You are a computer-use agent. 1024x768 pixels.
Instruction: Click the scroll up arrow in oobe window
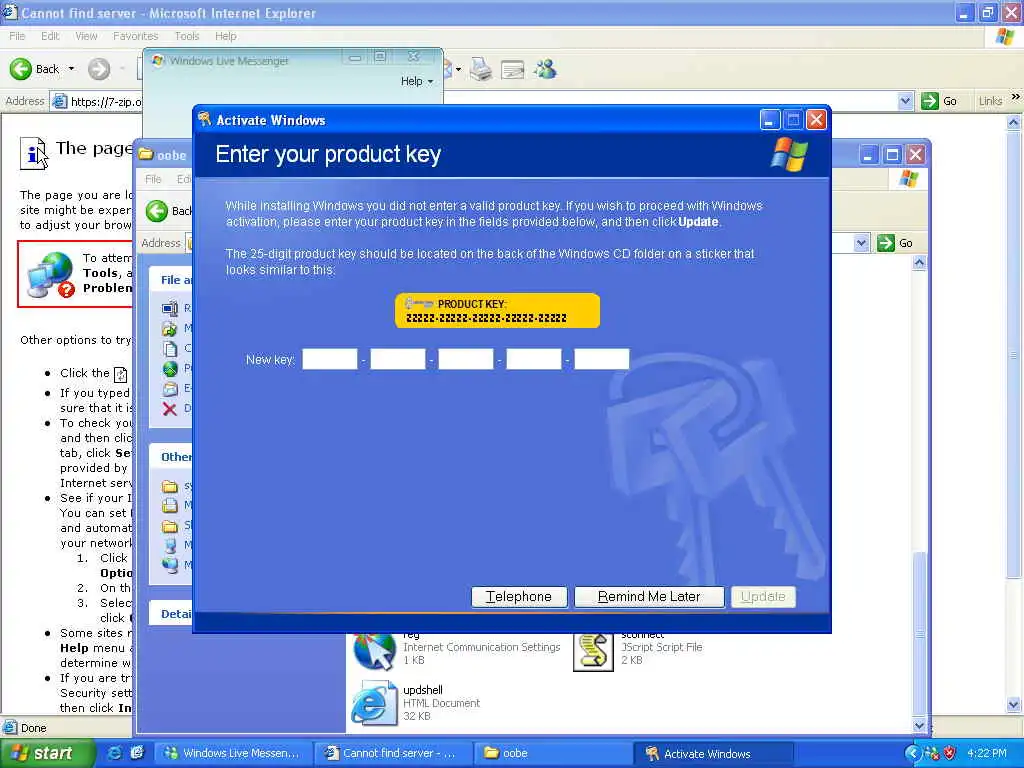tap(919, 263)
